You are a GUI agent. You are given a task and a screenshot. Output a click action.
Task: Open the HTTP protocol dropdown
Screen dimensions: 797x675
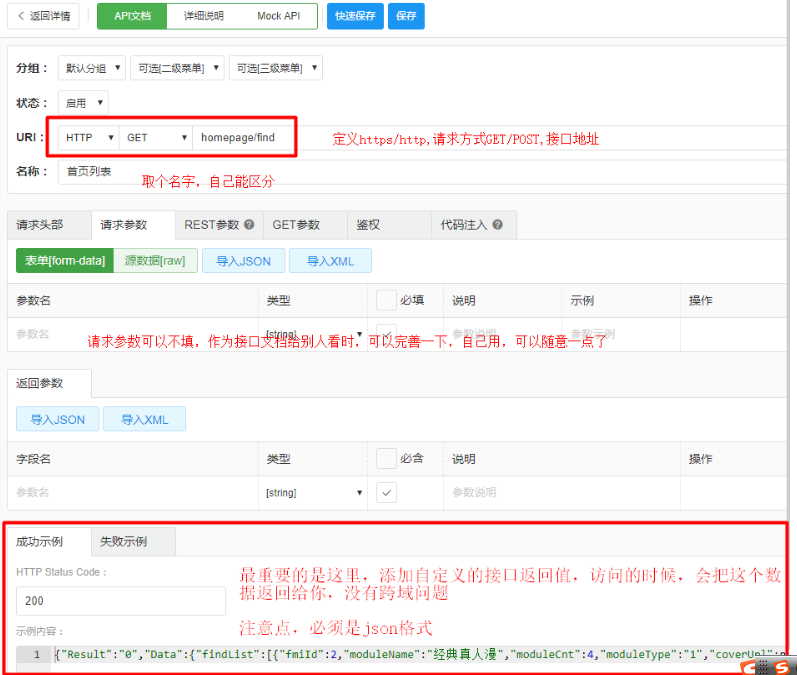coord(89,138)
